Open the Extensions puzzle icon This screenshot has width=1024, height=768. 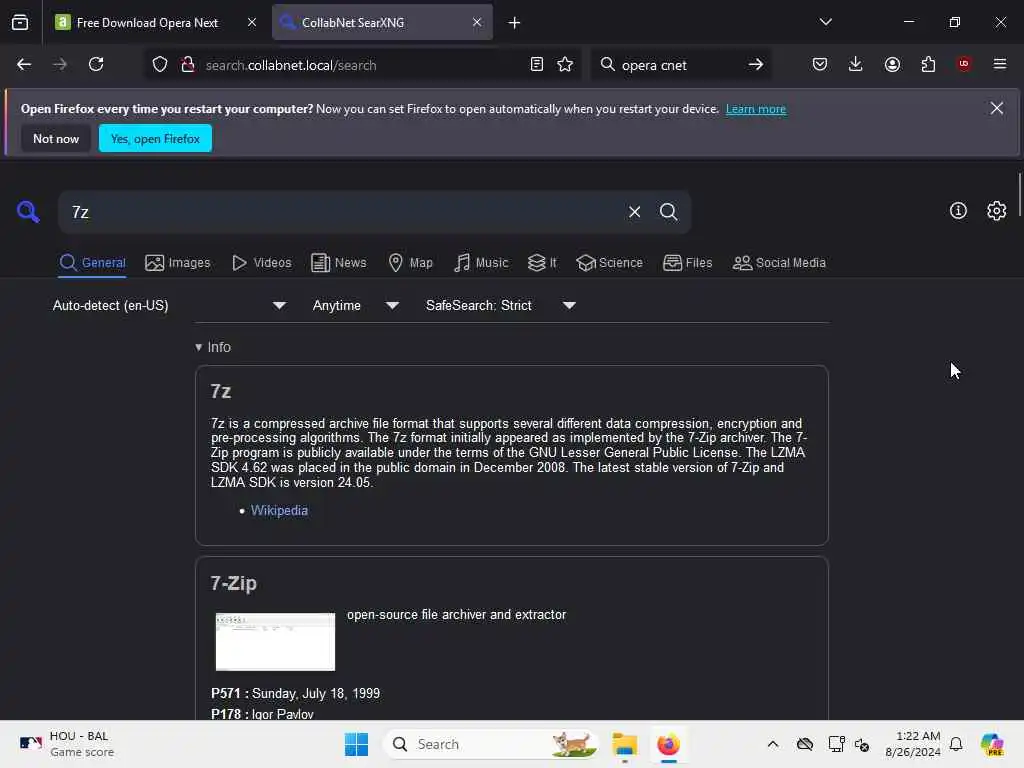[928, 65]
